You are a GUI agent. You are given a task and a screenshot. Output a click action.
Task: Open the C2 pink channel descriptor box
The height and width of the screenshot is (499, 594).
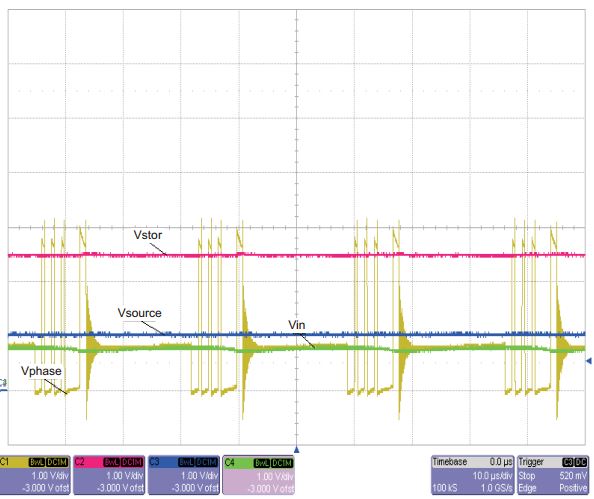point(109,475)
